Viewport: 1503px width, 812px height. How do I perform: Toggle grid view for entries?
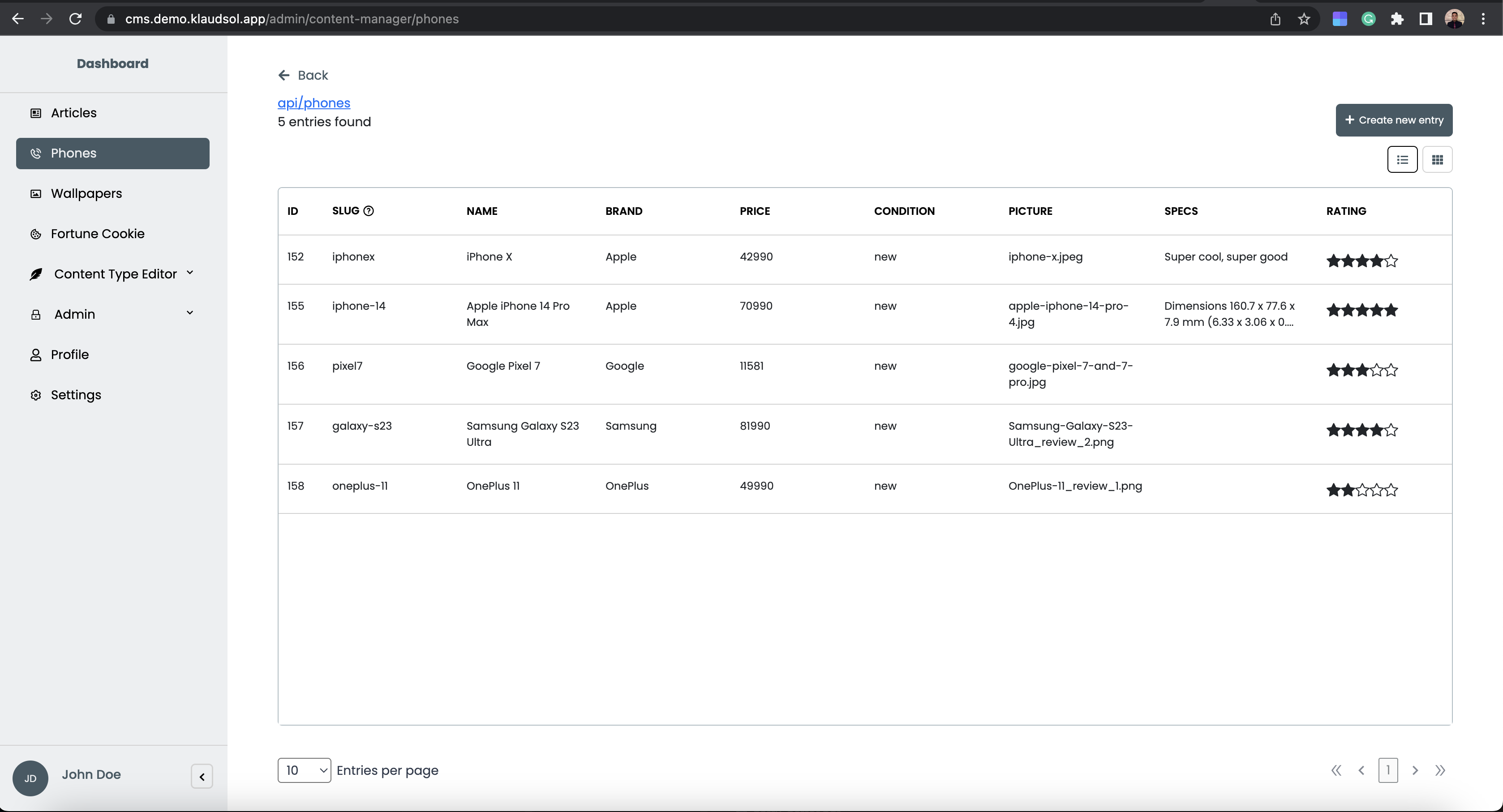click(x=1438, y=158)
